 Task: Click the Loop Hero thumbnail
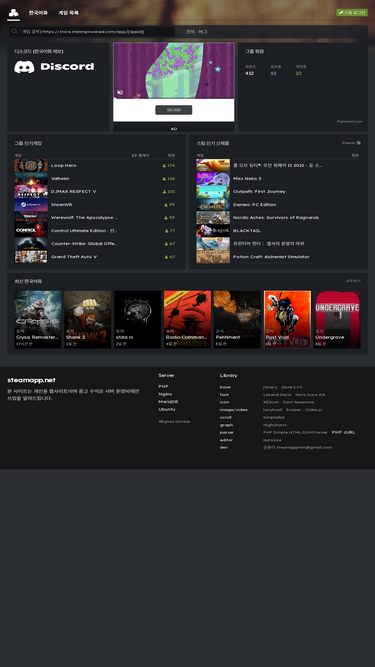tap(31, 165)
